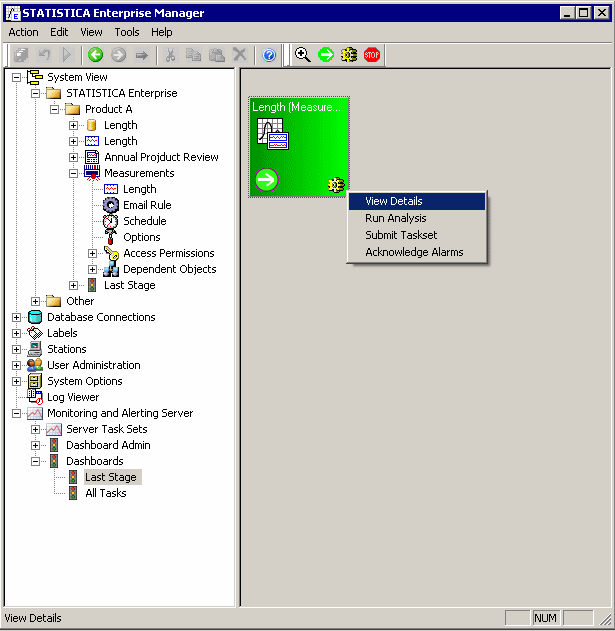Collapse the Measurements node
The height and width of the screenshot is (631, 615).
click(73, 173)
